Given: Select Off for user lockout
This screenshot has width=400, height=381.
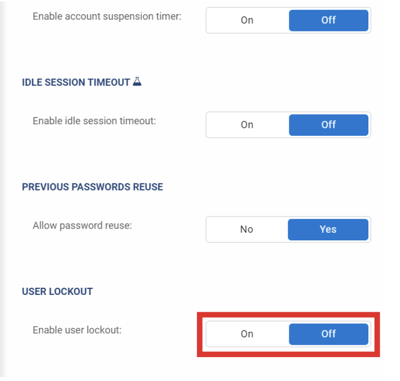Looking at the screenshot, I should pyautogui.click(x=328, y=334).
